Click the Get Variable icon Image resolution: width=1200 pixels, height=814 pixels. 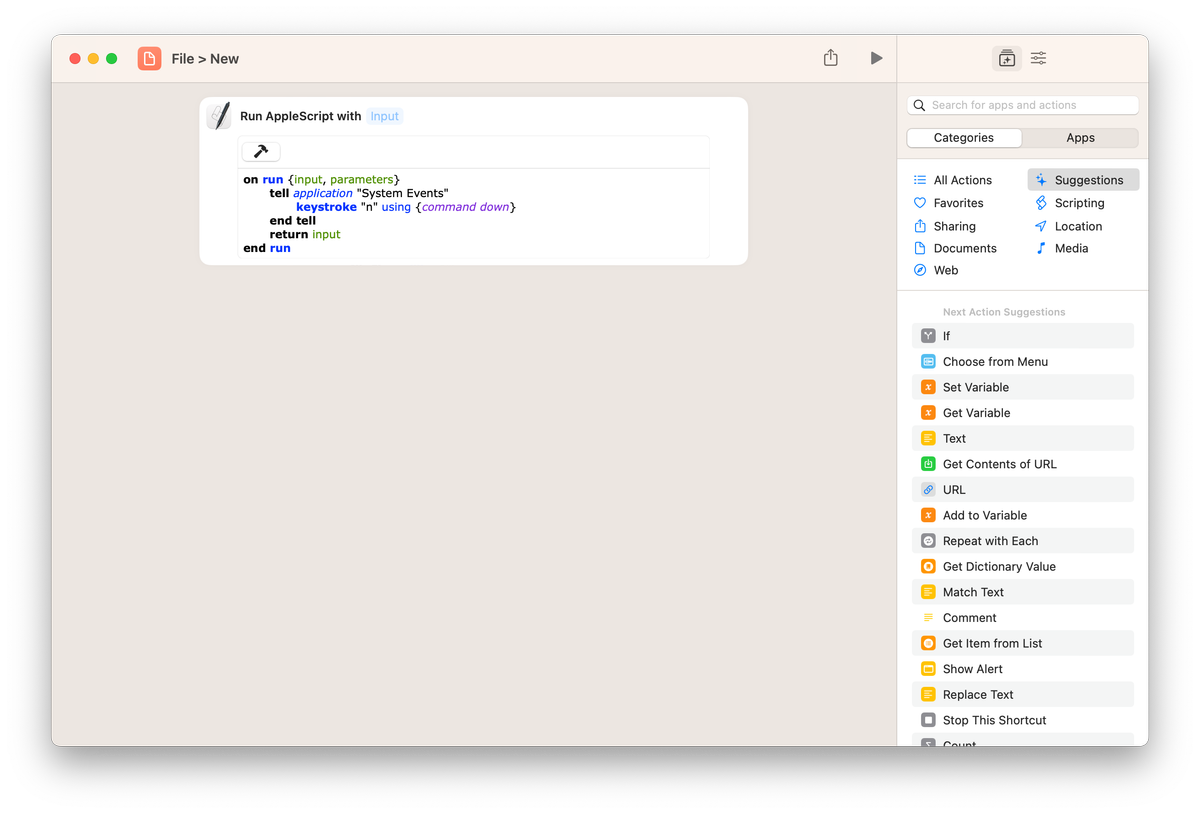coord(928,413)
